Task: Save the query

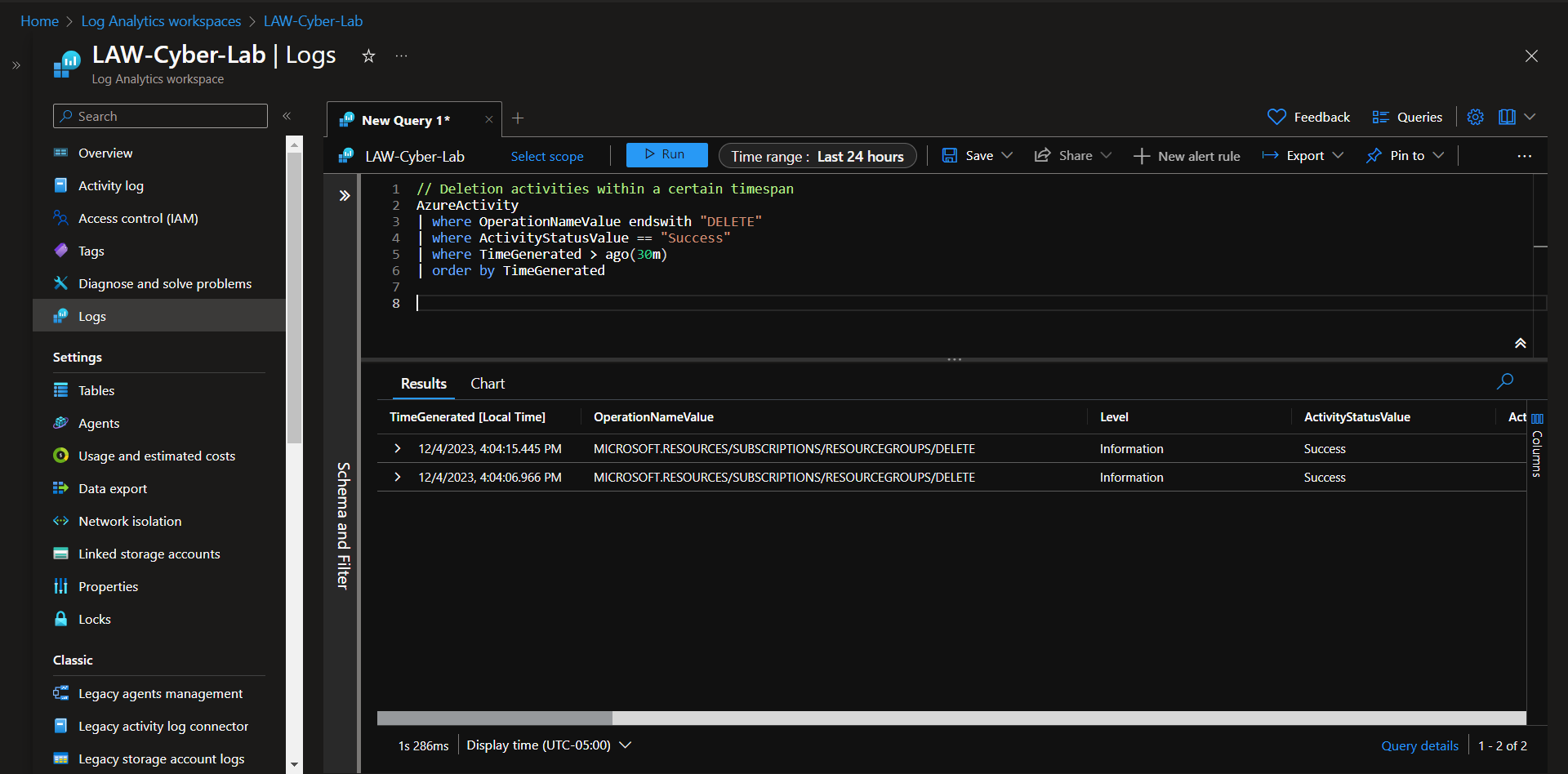Action: 969,155
